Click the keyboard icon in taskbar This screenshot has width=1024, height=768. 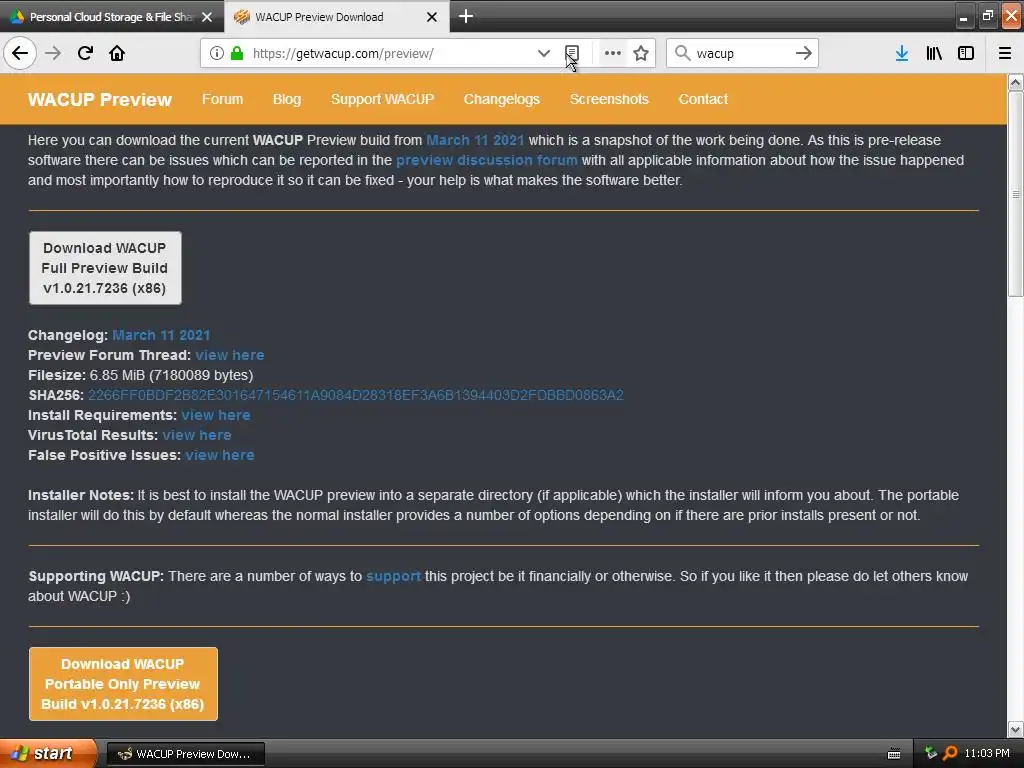tap(894, 754)
